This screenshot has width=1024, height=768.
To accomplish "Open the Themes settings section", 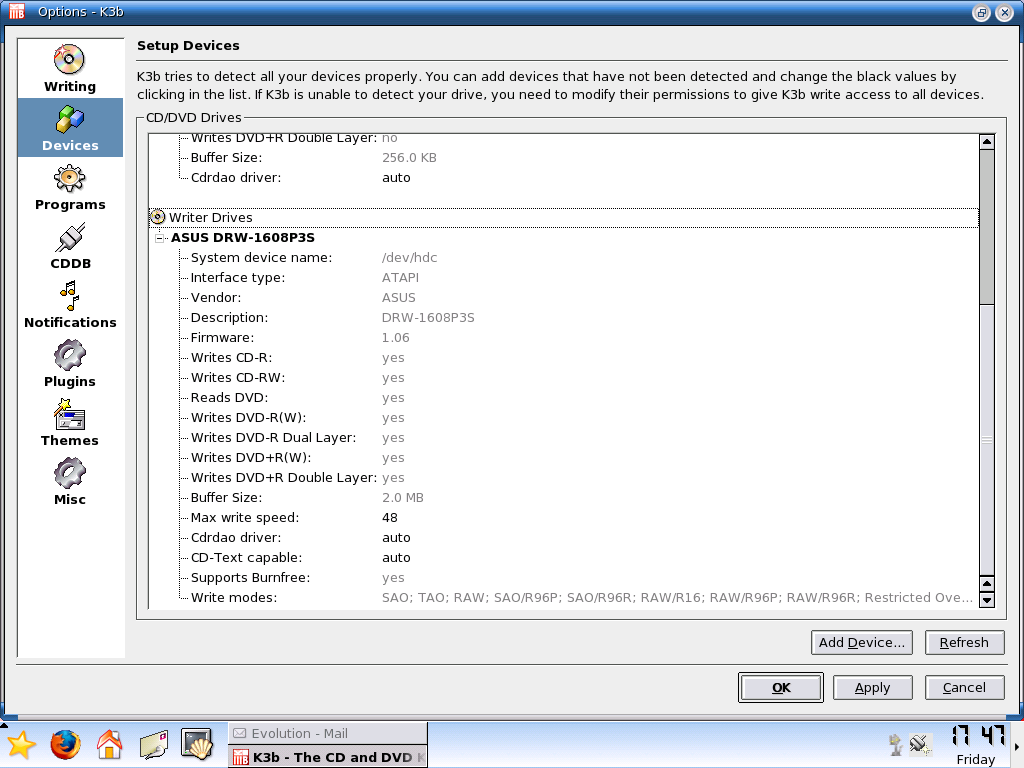I will tap(70, 423).
